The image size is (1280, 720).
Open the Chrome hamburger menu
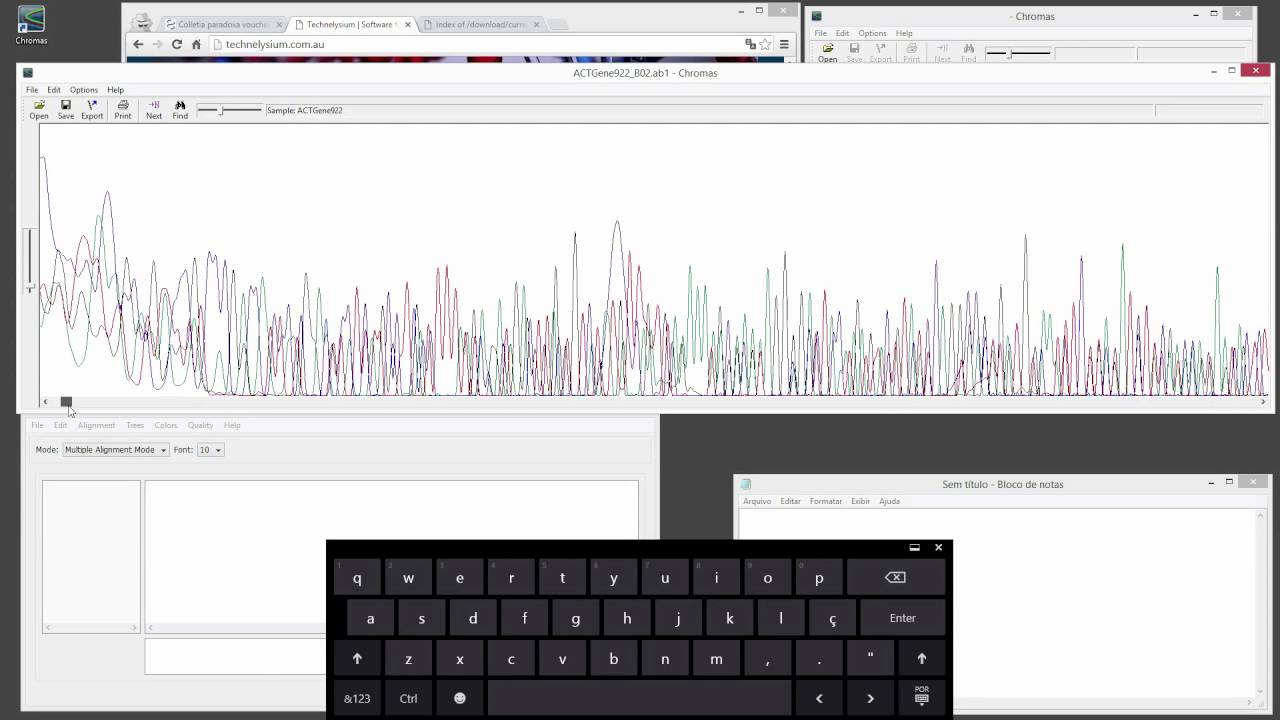[784, 44]
